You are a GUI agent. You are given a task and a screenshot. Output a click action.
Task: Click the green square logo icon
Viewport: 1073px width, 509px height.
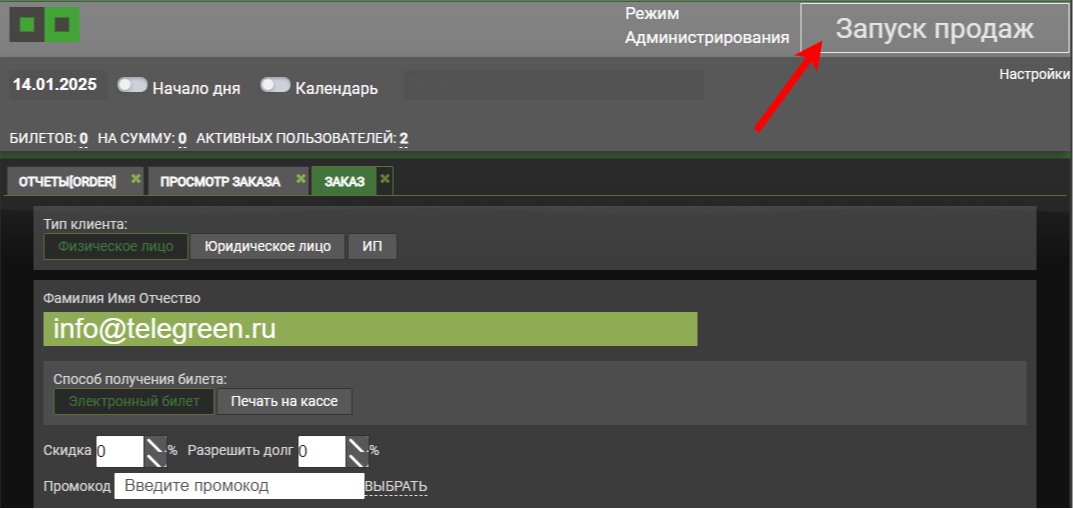pyautogui.click(x=44, y=25)
